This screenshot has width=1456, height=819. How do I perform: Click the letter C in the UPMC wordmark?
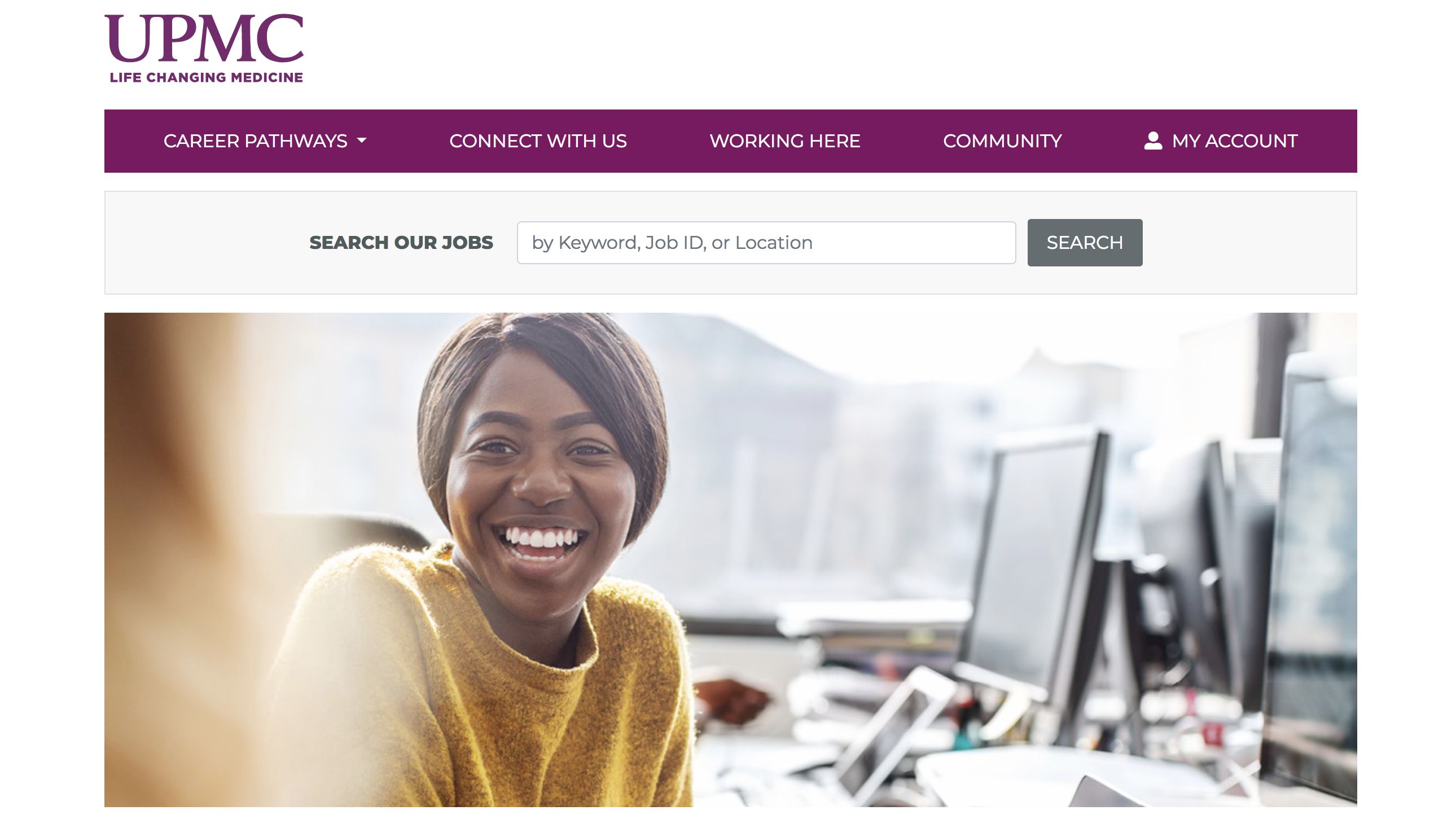280,38
